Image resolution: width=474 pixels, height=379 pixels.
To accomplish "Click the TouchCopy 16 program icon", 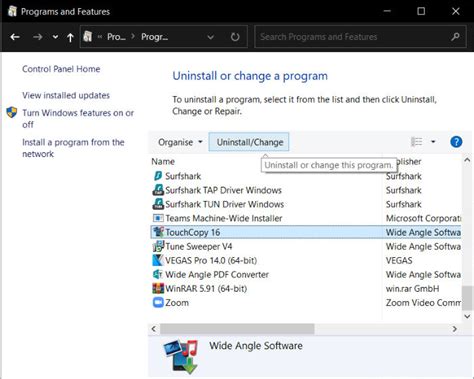I will click(158, 232).
